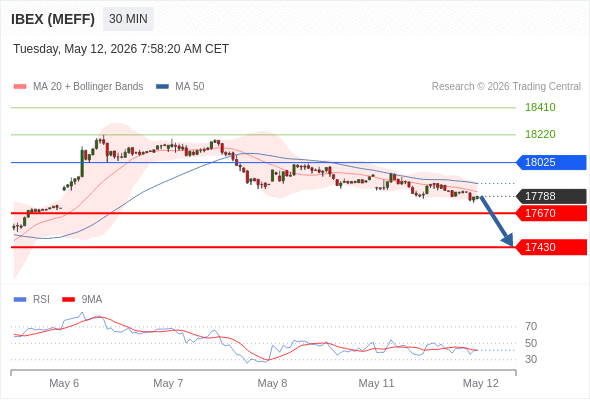
Task: Click the RSI 70 axis label
Action: pos(531,326)
